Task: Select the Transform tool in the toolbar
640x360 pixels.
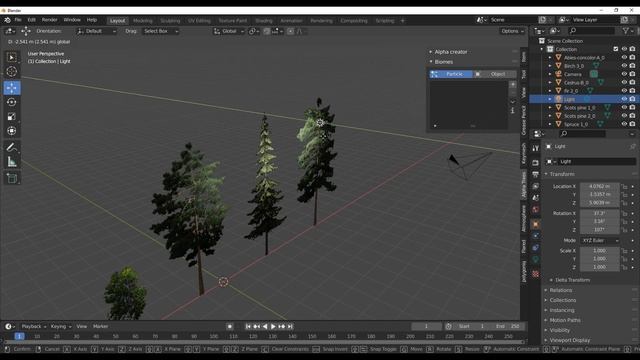Action: (11, 131)
